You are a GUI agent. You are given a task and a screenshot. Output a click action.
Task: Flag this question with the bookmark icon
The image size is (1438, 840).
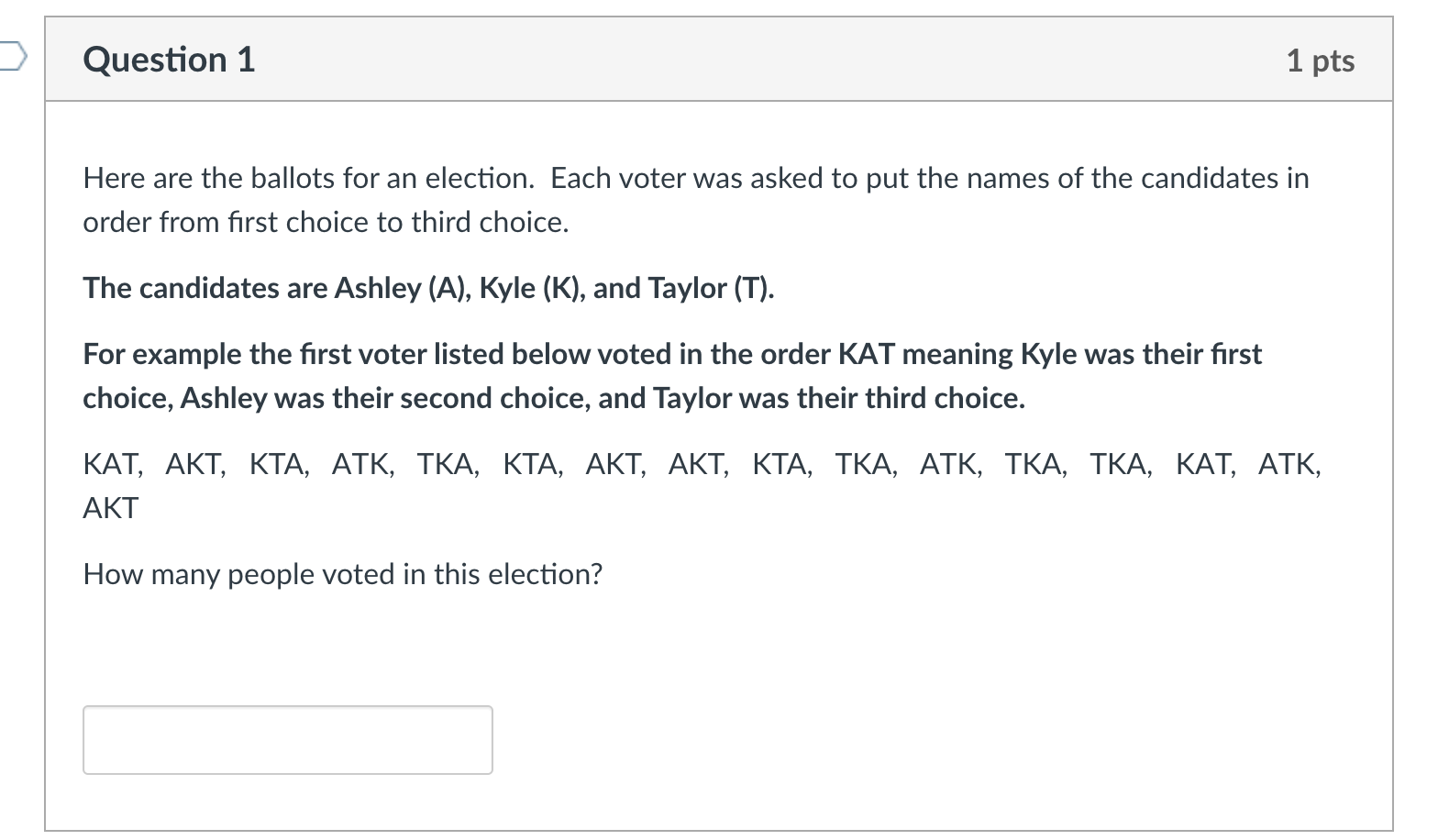11,57
